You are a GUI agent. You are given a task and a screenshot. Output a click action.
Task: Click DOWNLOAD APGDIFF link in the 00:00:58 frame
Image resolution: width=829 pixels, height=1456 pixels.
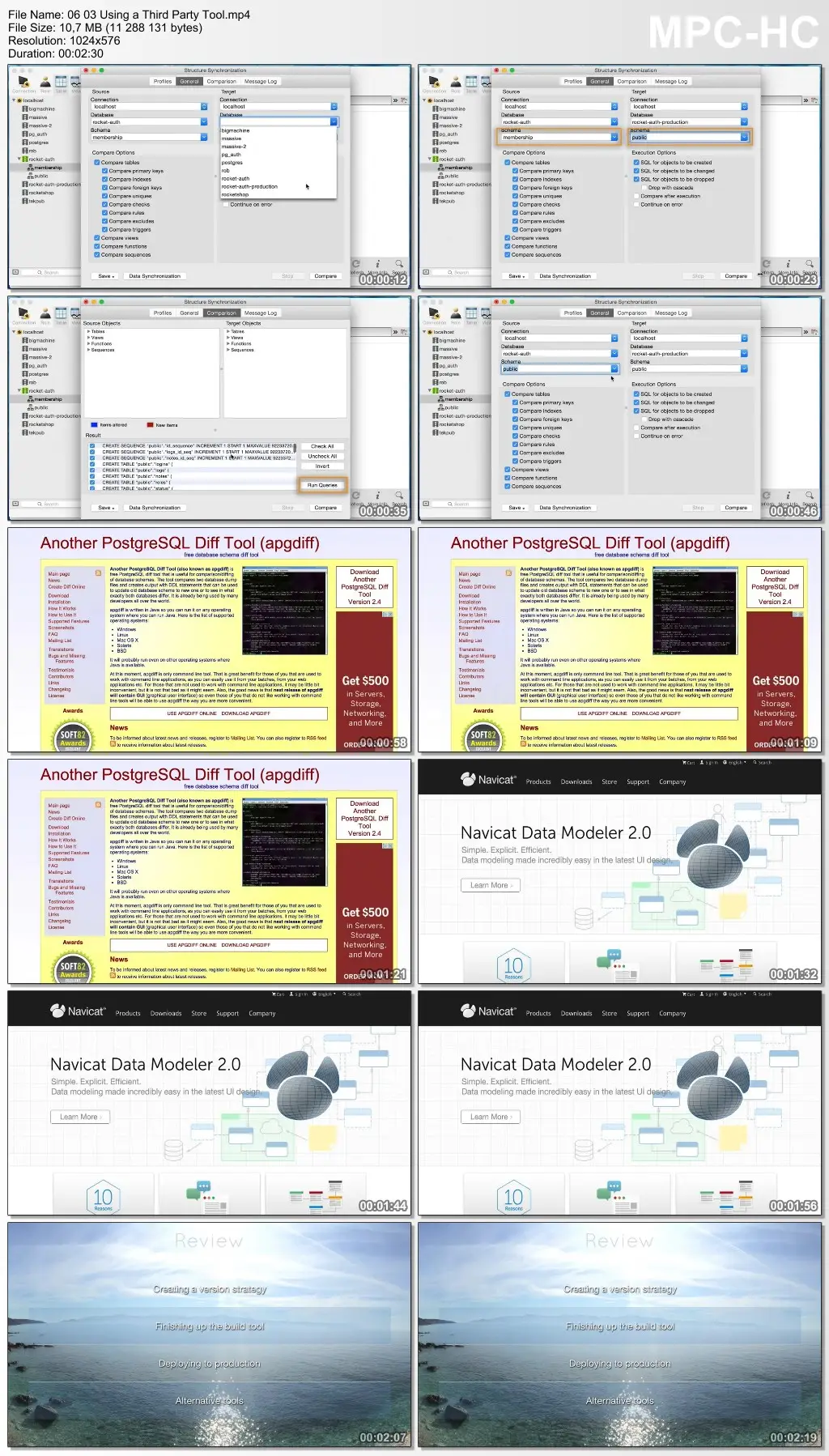point(246,713)
